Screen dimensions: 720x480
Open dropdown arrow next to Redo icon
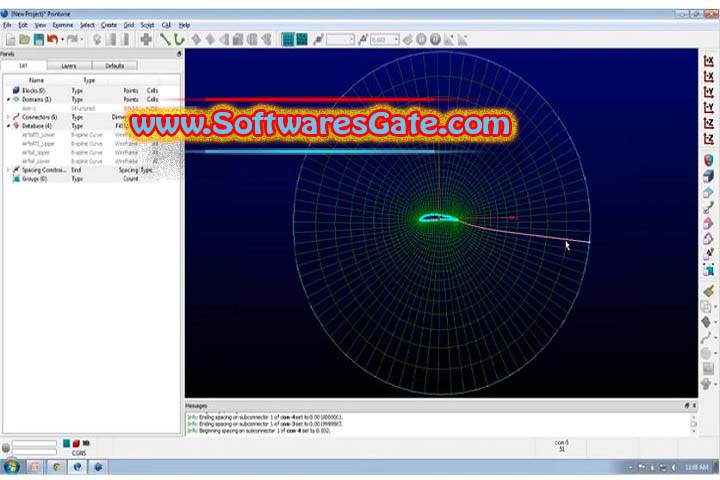tap(82, 40)
